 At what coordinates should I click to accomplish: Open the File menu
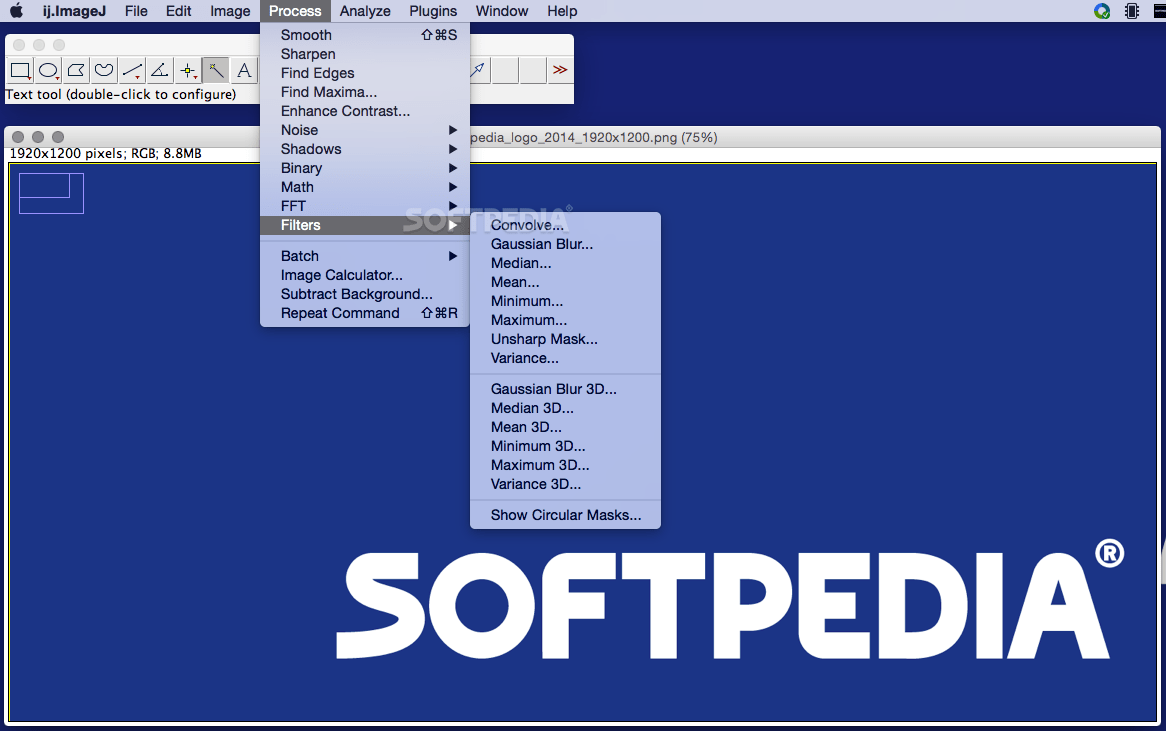[136, 10]
